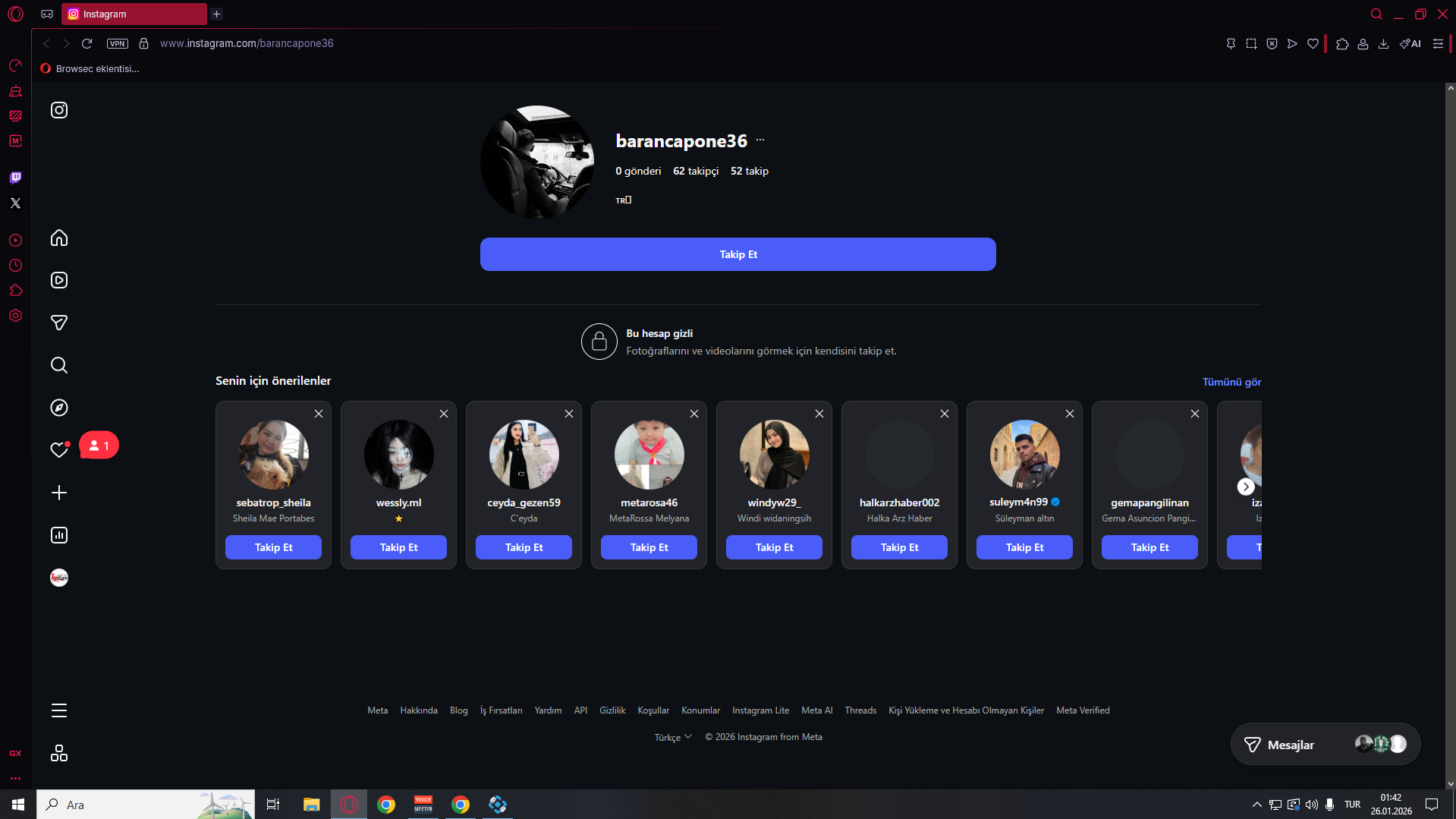Viewport: 1456px width, 819px height.
Task: Open Instagram home feed icon
Action: tap(59, 238)
